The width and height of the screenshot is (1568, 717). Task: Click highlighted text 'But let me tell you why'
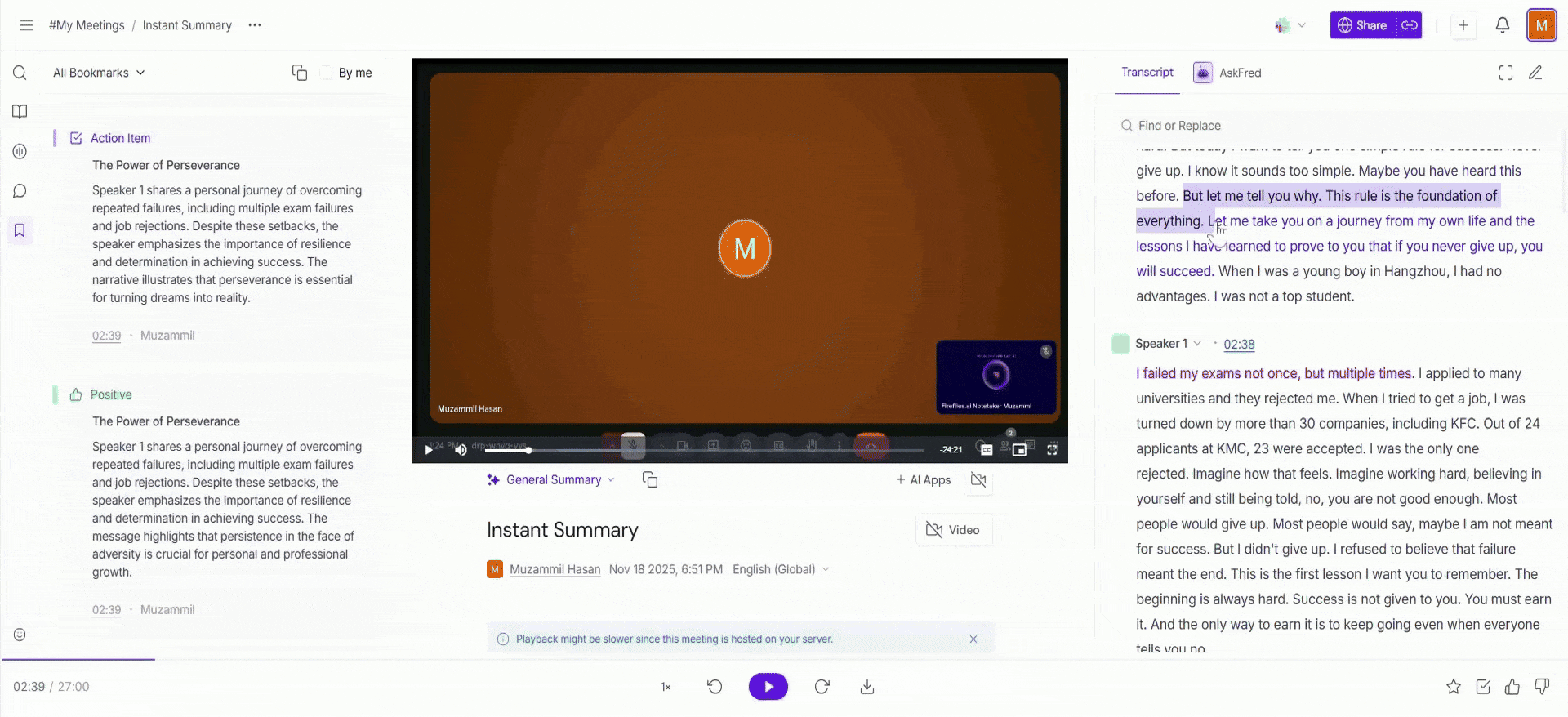point(1250,196)
